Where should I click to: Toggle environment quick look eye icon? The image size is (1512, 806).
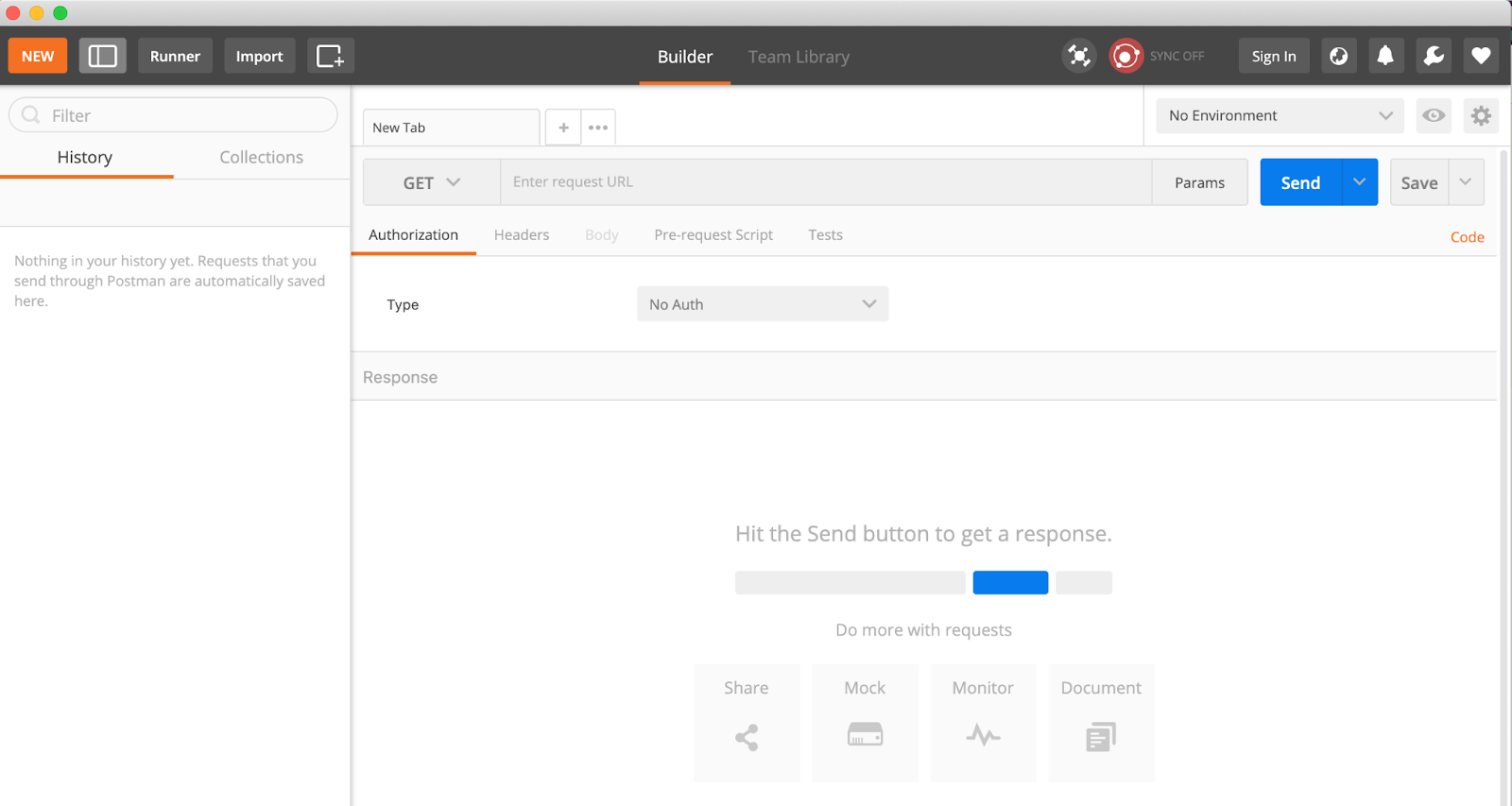pyautogui.click(x=1434, y=115)
